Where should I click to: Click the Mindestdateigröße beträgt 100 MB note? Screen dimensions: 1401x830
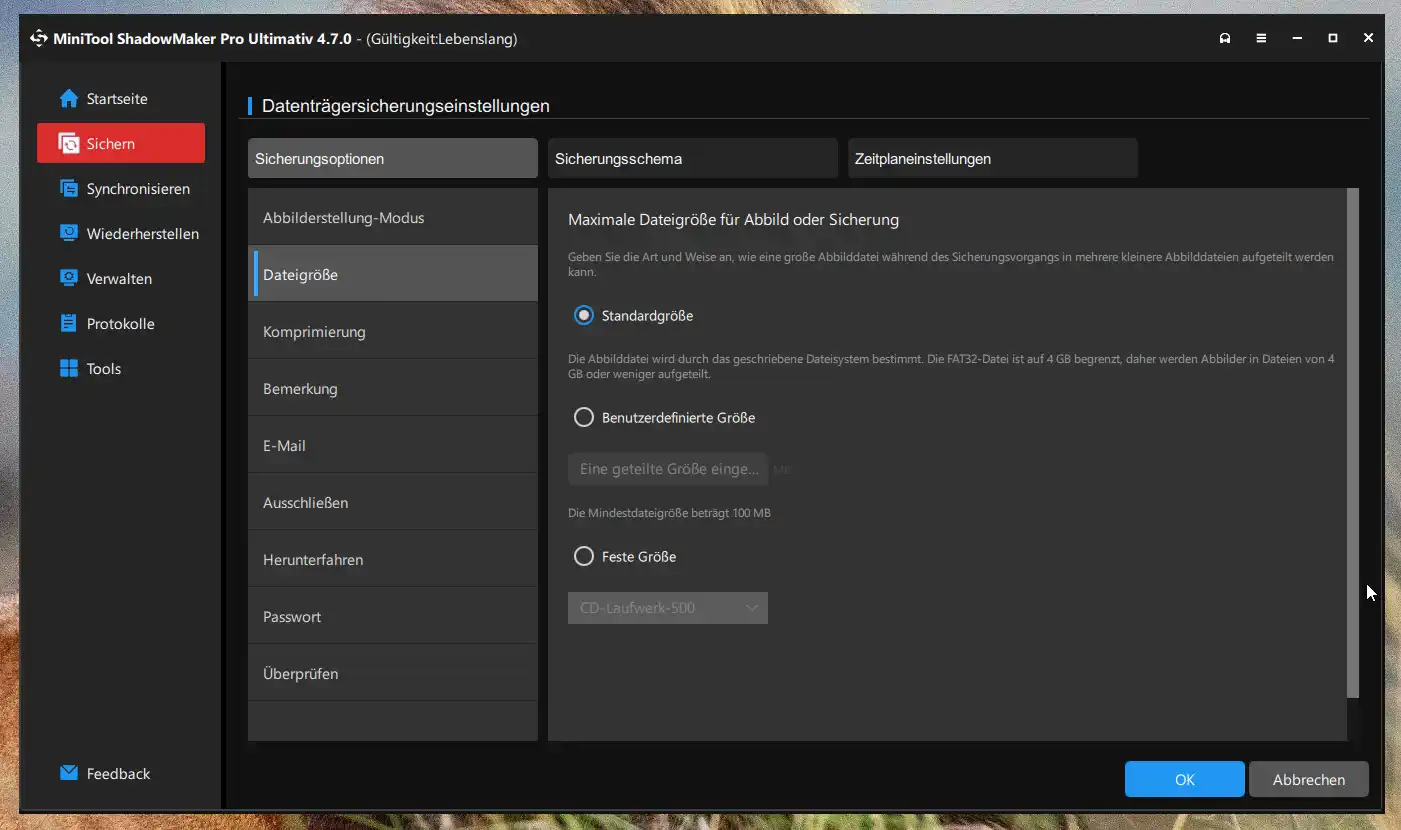click(x=669, y=513)
